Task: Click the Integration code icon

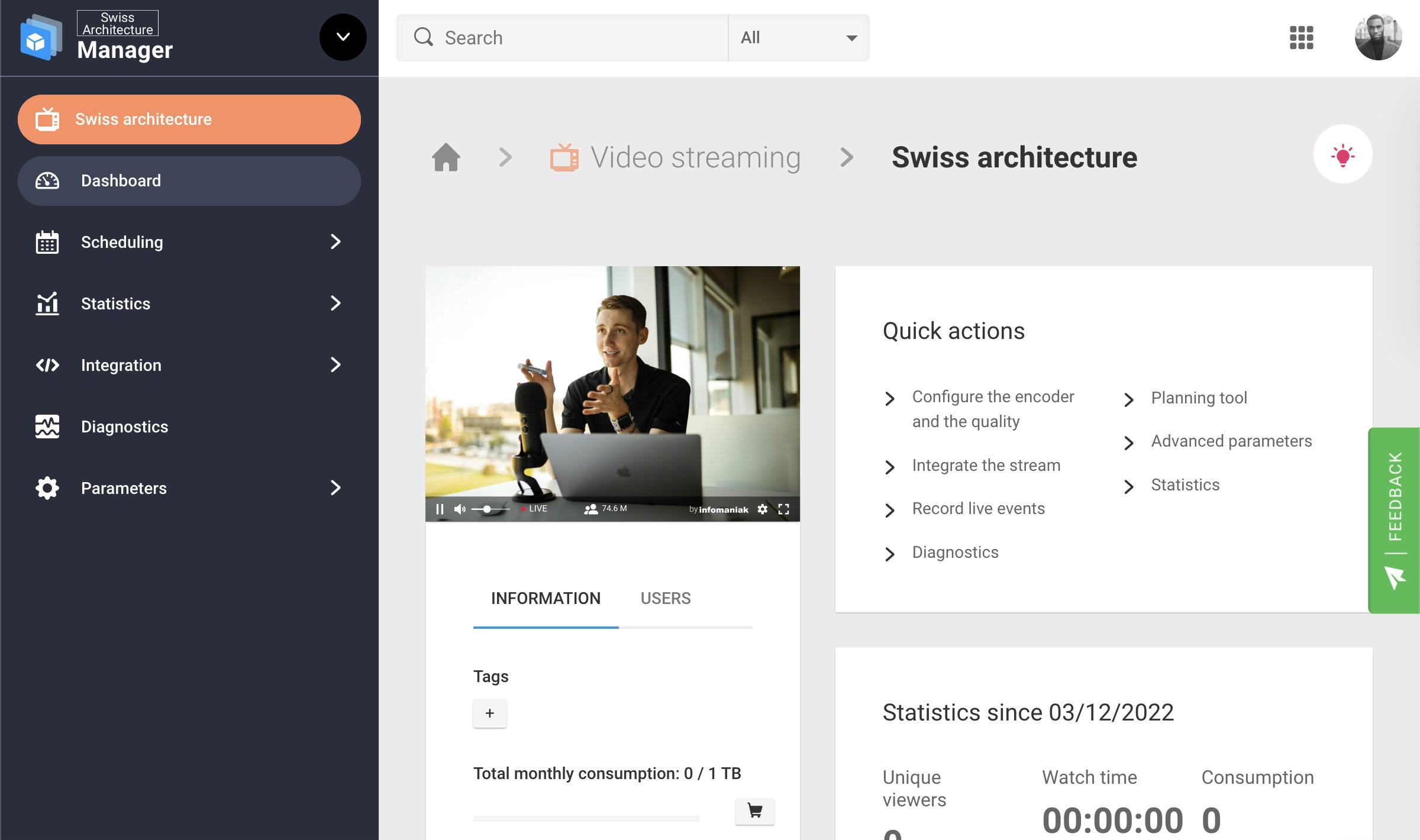Action: pos(47,365)
